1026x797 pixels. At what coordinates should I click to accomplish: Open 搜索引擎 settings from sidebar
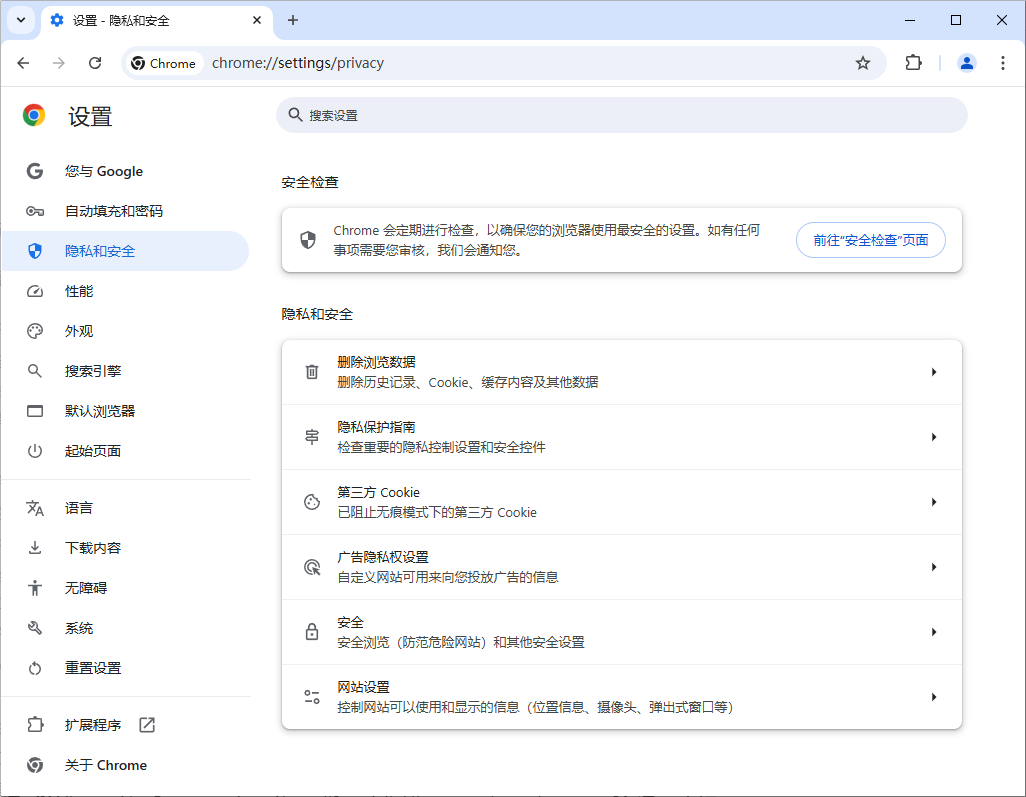pos(92,371)
